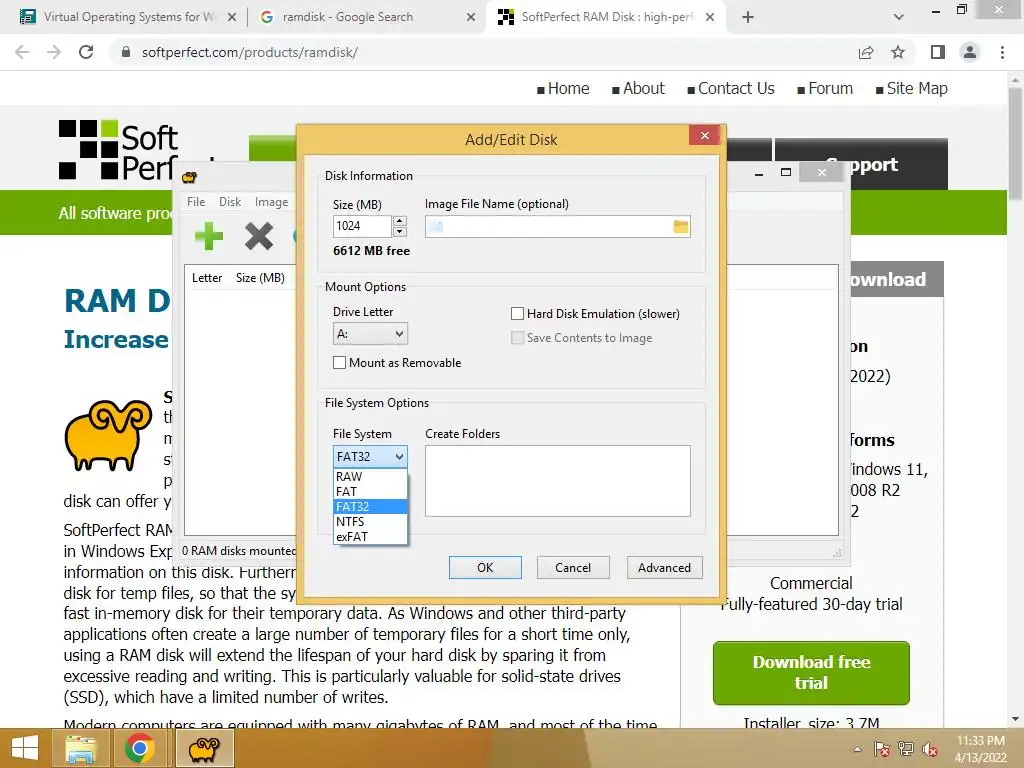Open File Explorer from taskbar
This screenshot has height=768, width=1024.
pyautogui.click(x=80, y=748)
